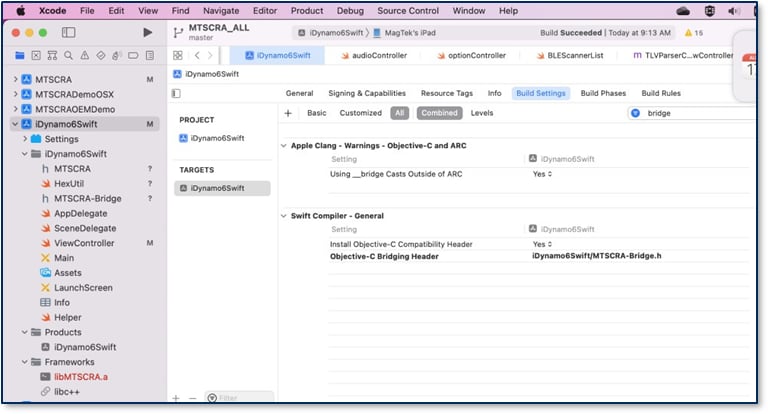This screenshot has height=414, width=768.
Task: Click the related items grid icon
Action: 178,55
